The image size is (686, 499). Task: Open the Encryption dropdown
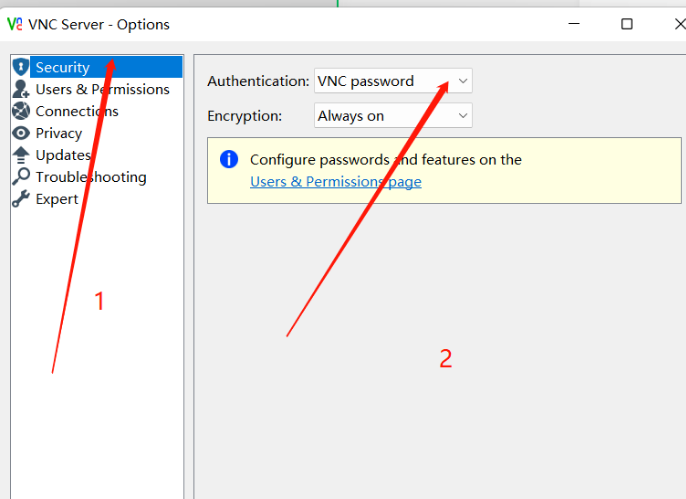(x=393, y=115)
